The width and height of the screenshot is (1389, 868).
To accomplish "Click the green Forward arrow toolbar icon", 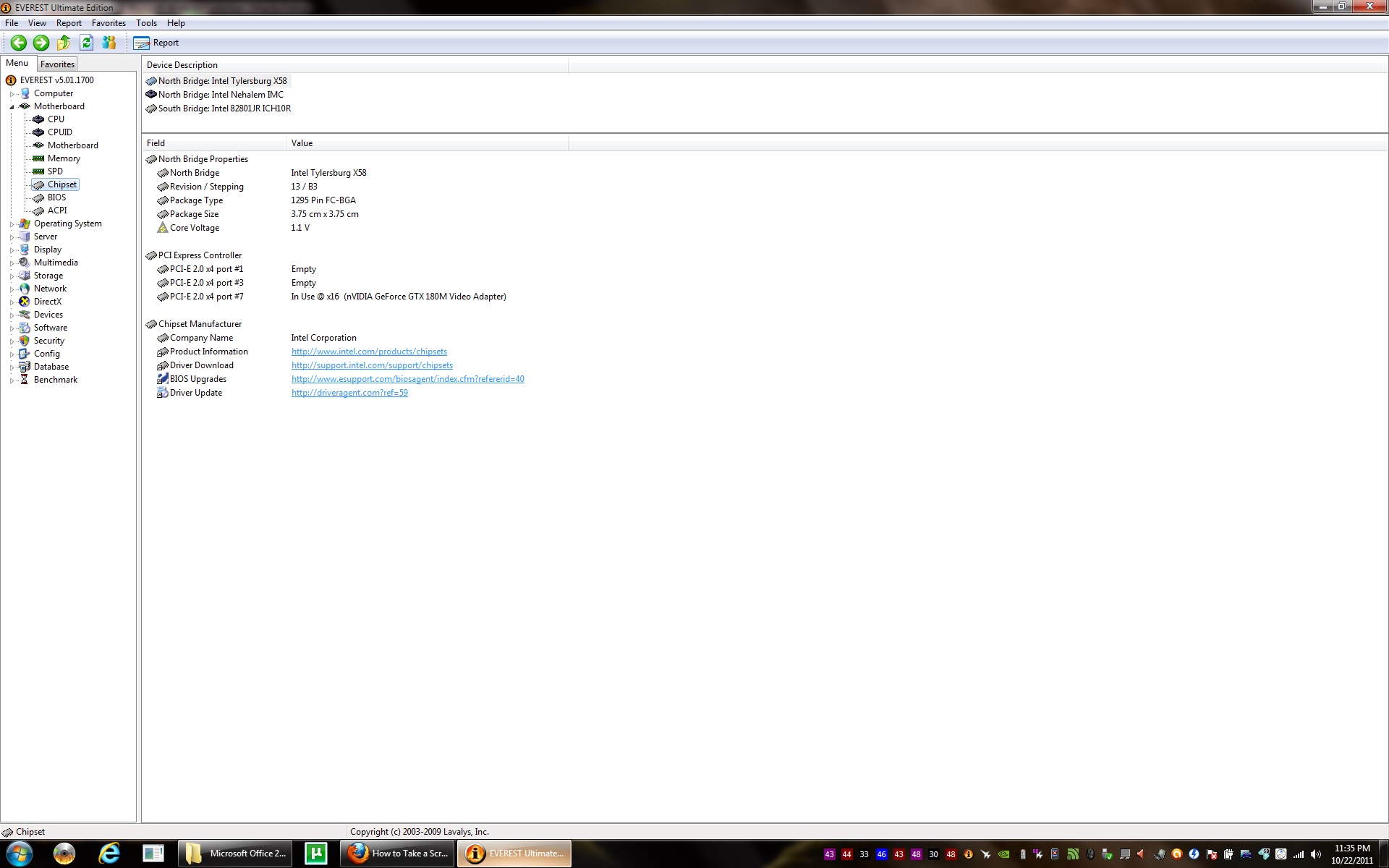I will pyautogui.click(x=41, y=43).
